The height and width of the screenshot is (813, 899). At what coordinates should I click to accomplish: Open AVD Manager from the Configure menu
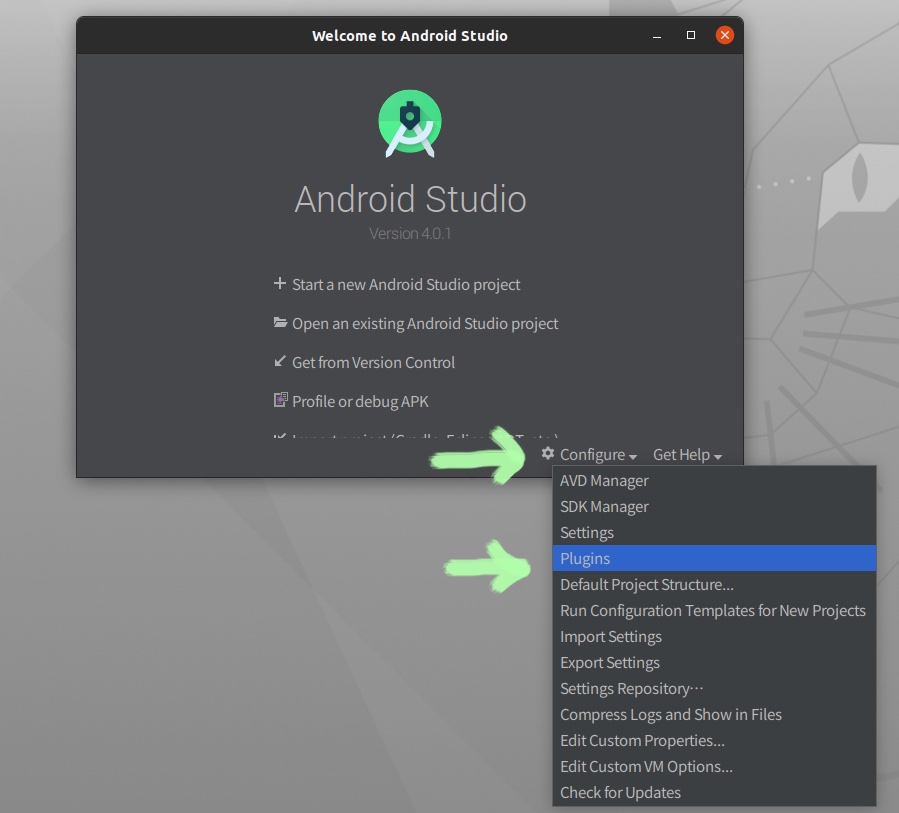coord(714,480)
